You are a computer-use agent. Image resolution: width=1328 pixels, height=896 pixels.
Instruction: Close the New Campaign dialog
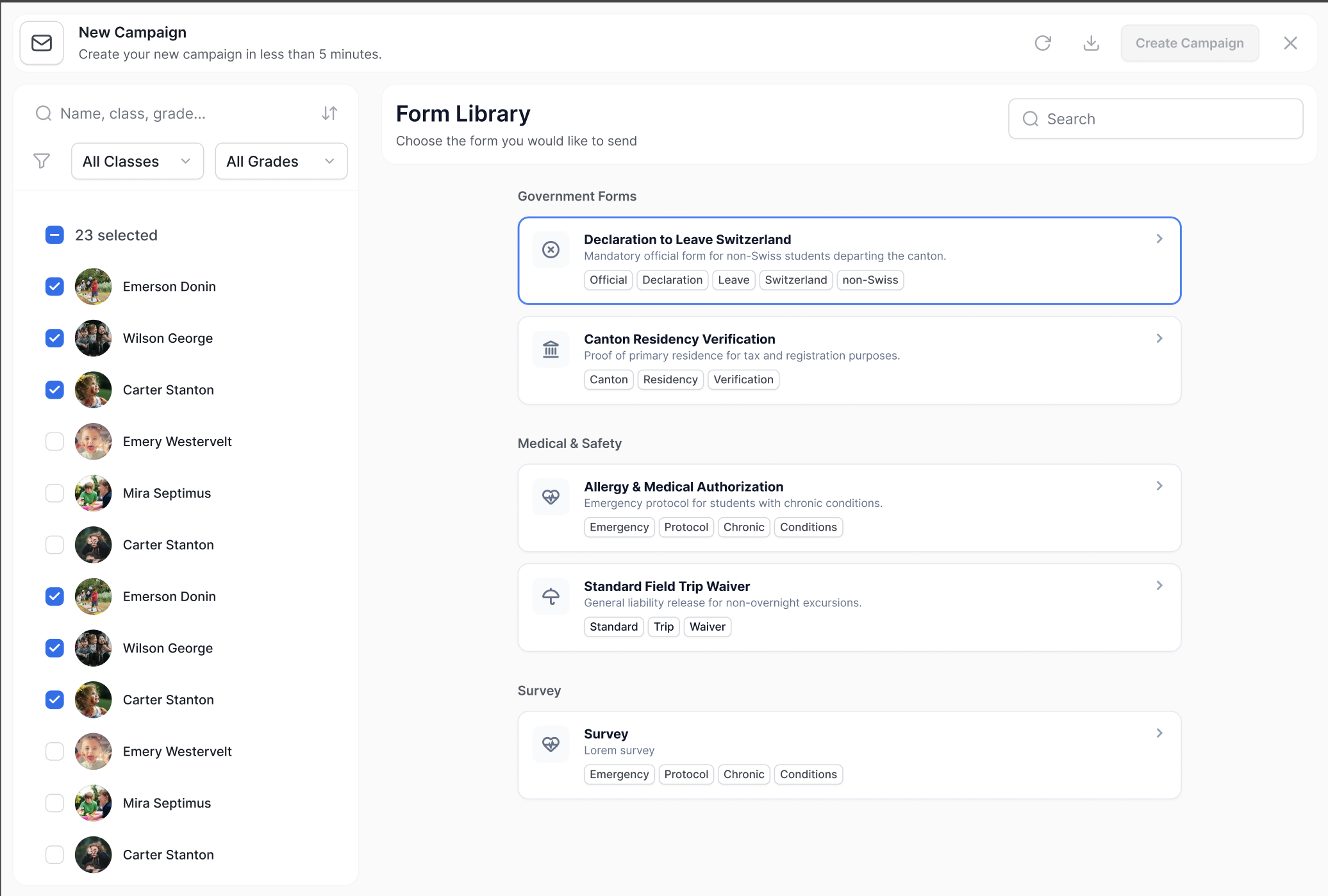(x=1290, y=43)
